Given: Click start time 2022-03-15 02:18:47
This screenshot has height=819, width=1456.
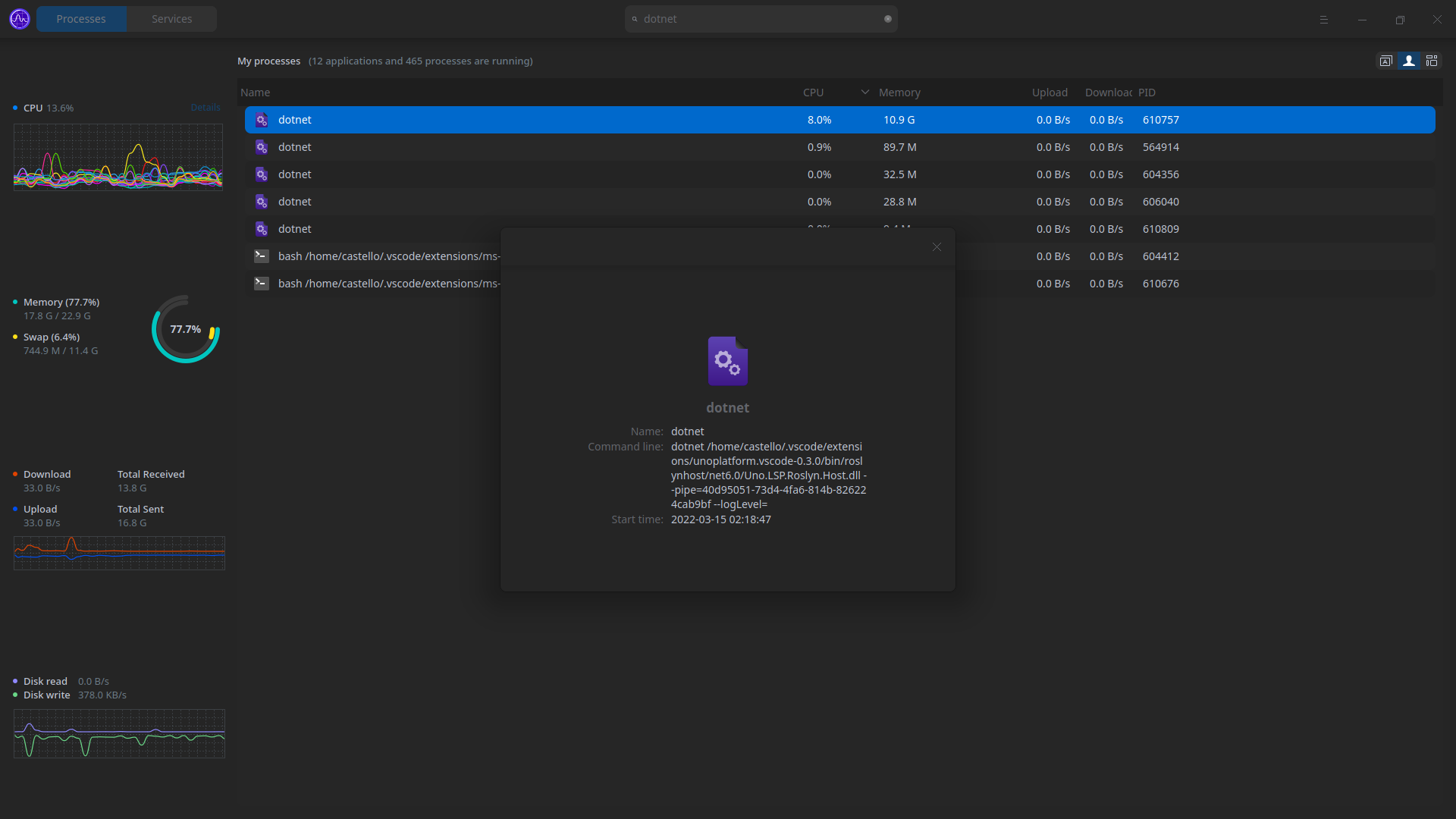Looking at the screenshot, I should (720, 519).
